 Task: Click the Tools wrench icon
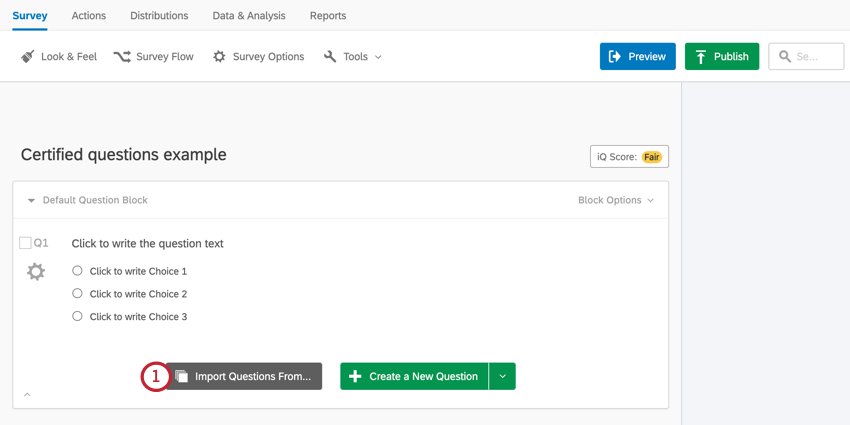[x=330, y=57]
